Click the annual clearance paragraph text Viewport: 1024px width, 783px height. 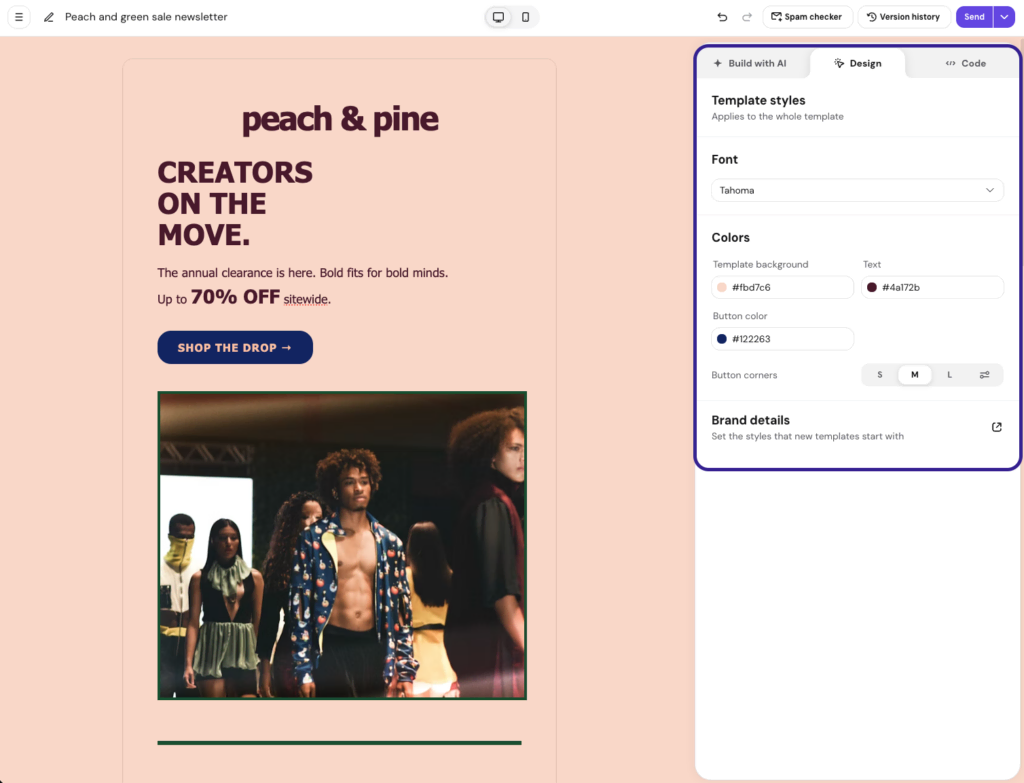[302, 273]
